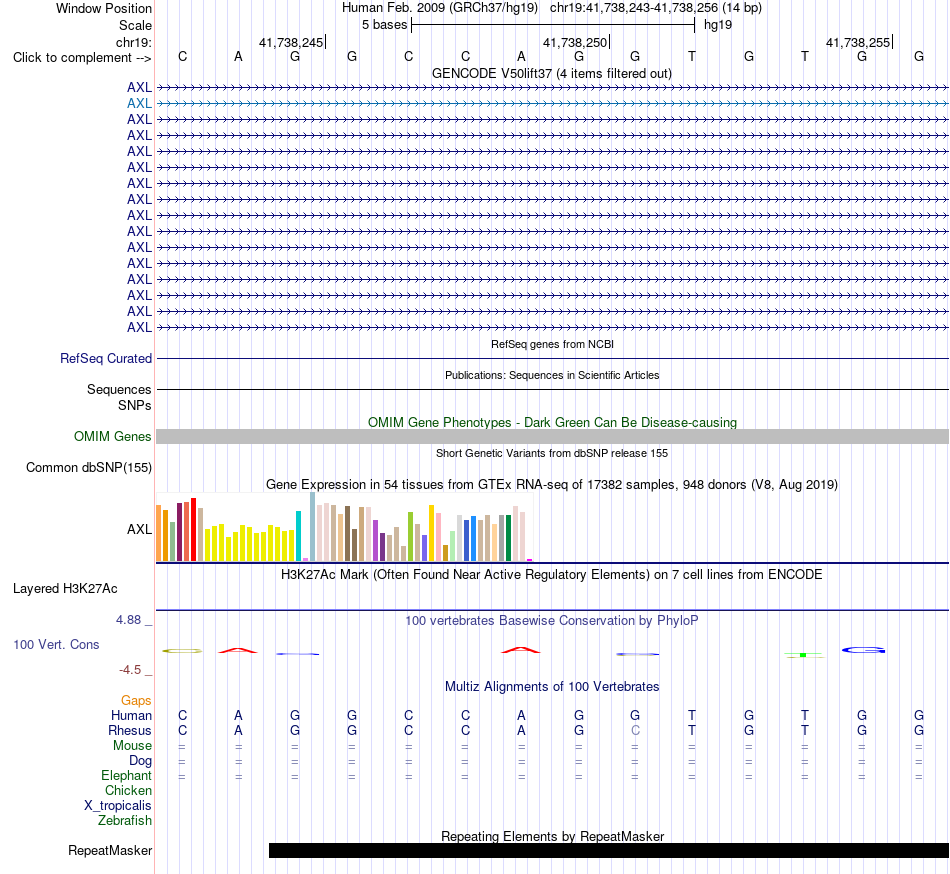
Task: Click the OMIM Genes label
Action: click(113, 436)
